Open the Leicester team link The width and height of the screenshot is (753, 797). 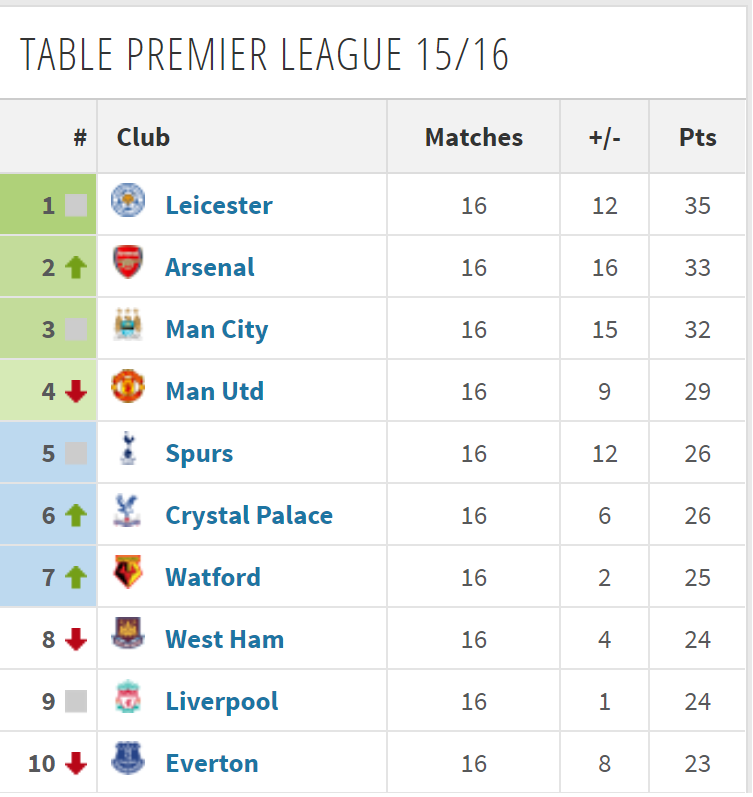click(x=219, y=205)
